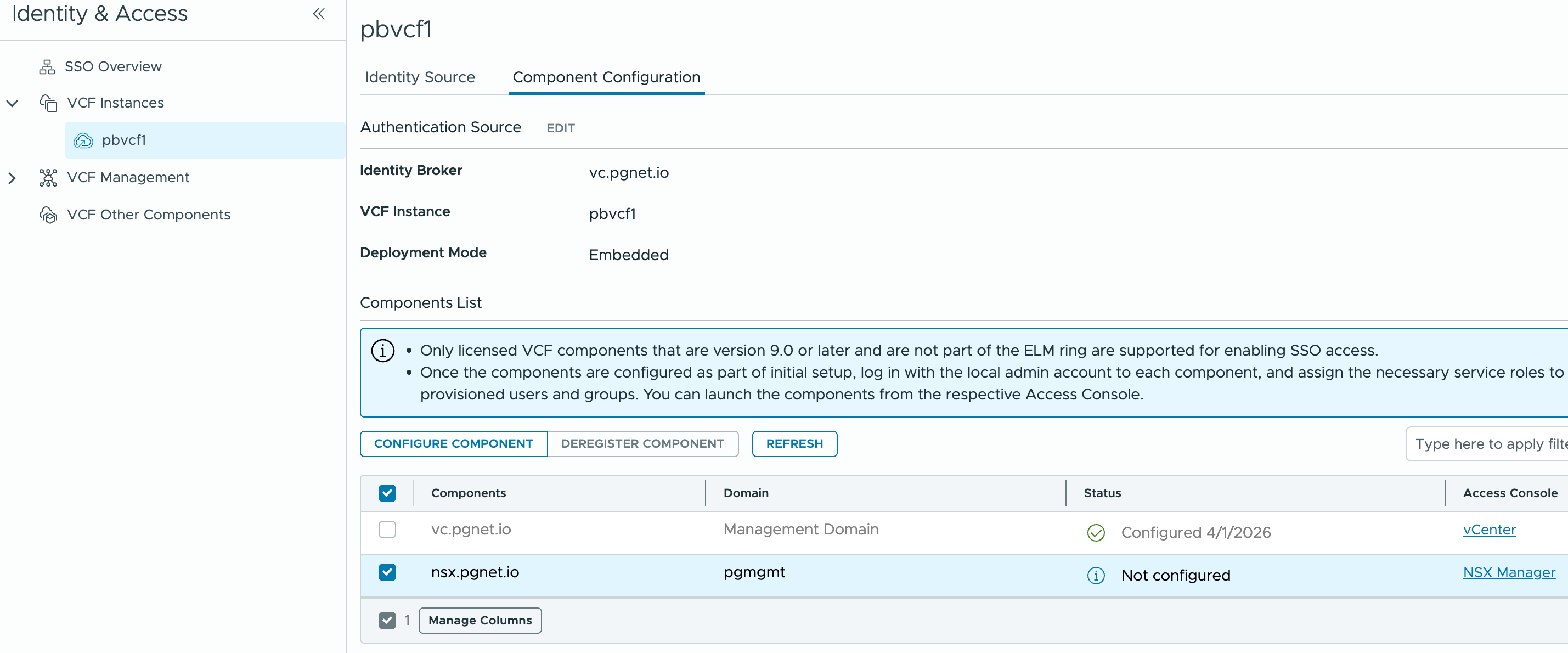Click the Not configured info status icon
Viewport: 1568px width, 653px height.
coord(1096,575)
